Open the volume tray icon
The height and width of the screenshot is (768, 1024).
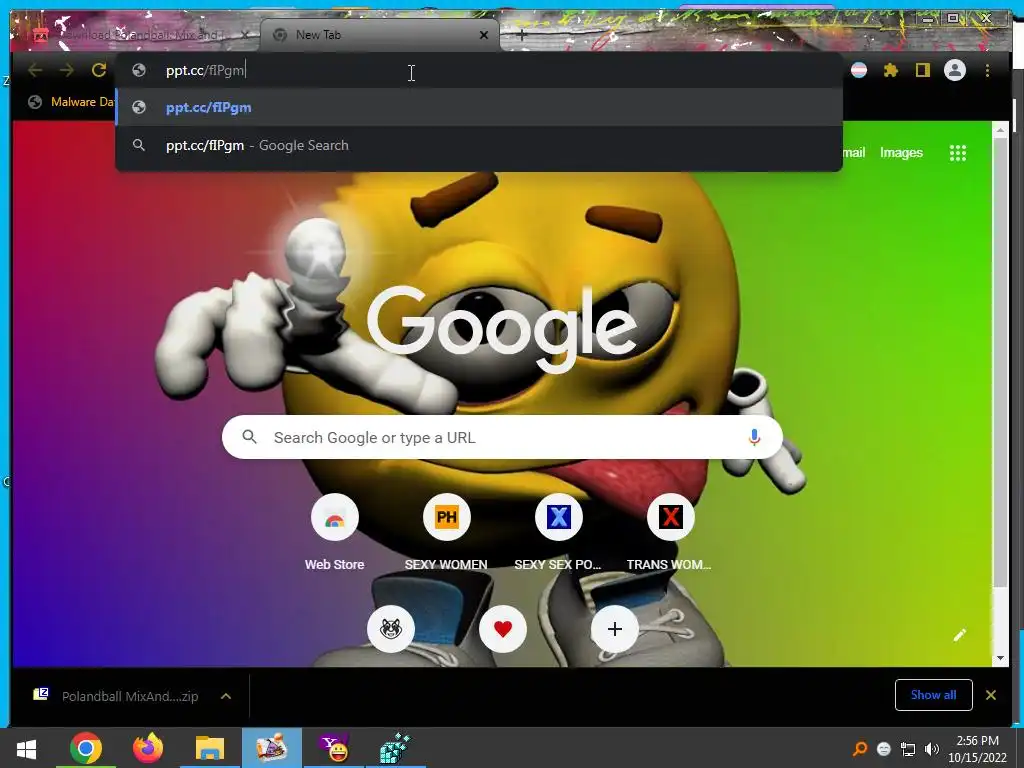click(932, 748)
